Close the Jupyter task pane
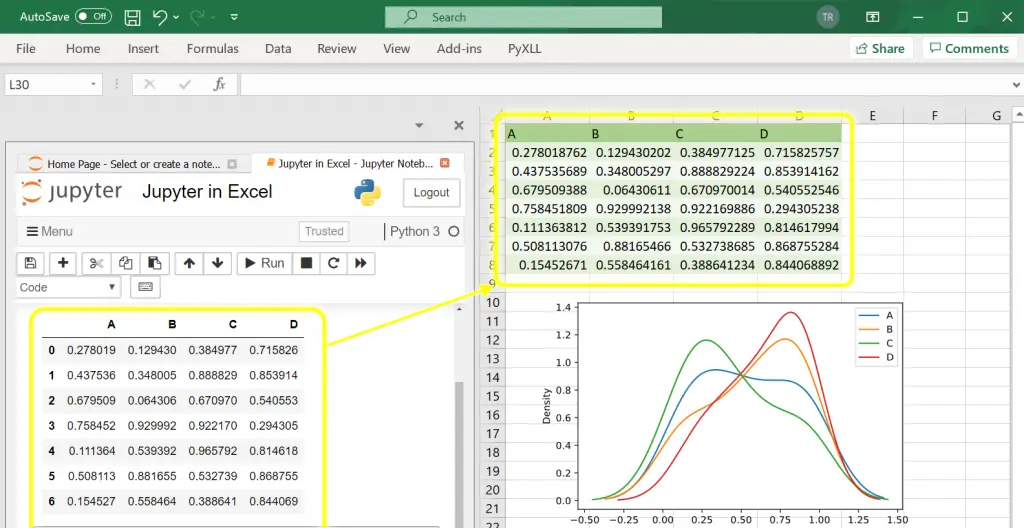1024x528 pixels. tap(458, 125)
